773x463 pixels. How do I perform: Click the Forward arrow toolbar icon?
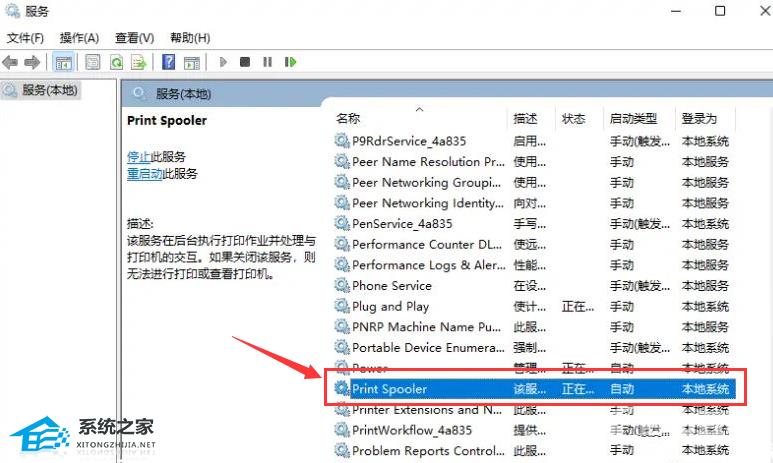pyautogui.click(x=32, y=62)
